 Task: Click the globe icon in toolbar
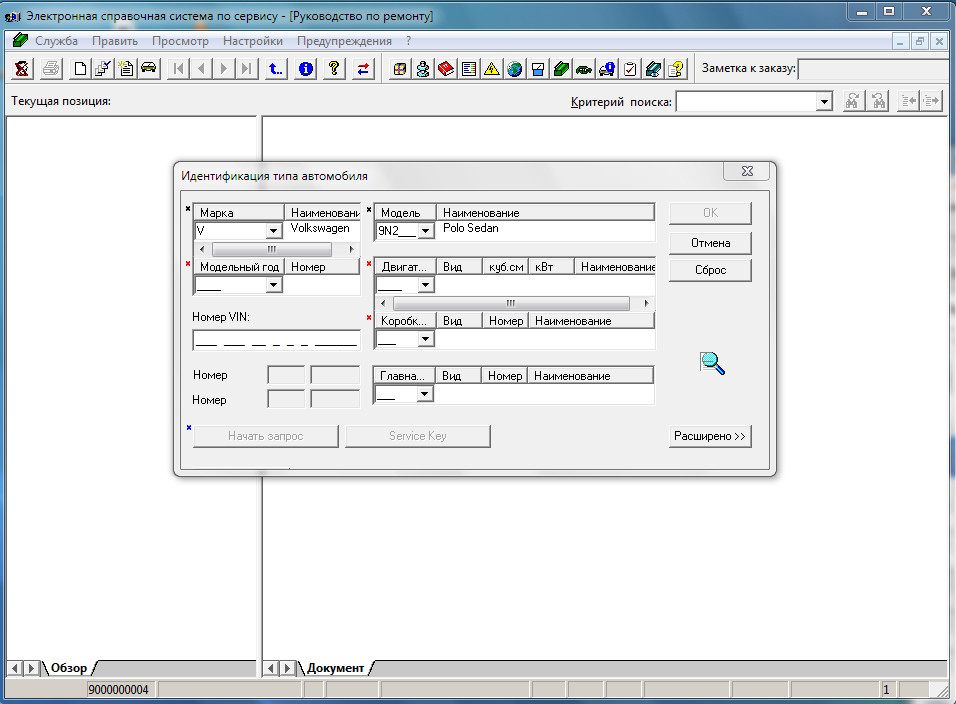(515, 69)
